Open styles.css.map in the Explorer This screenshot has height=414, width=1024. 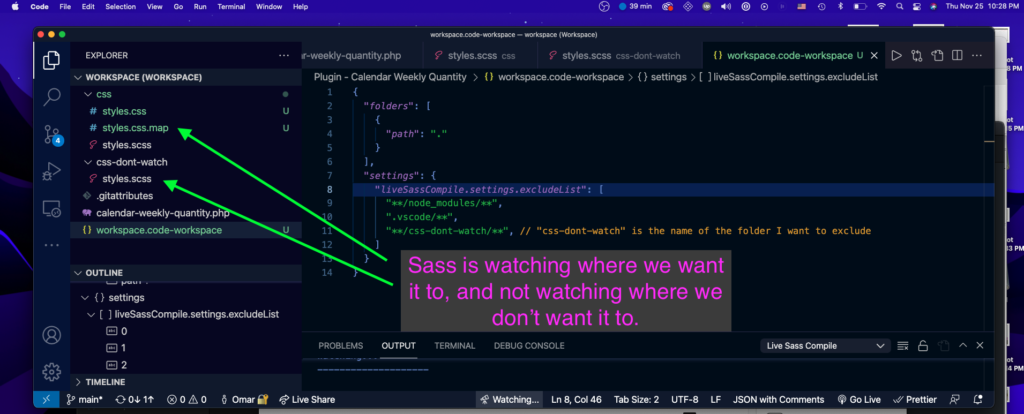pos(135,128)
